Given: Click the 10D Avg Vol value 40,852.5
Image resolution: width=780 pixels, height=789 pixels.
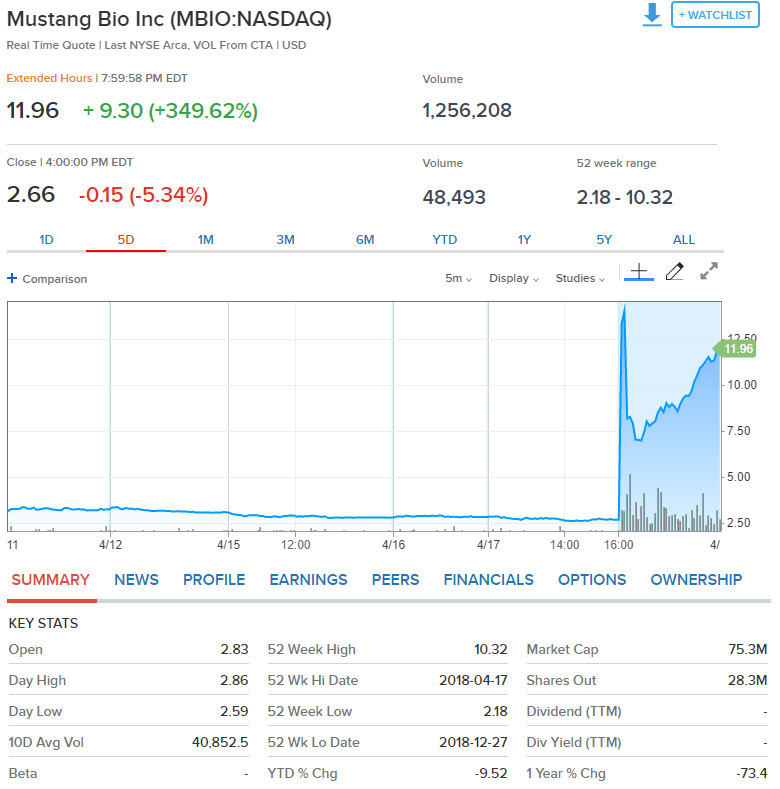Looking at the screenshot, I should point(220,742).
